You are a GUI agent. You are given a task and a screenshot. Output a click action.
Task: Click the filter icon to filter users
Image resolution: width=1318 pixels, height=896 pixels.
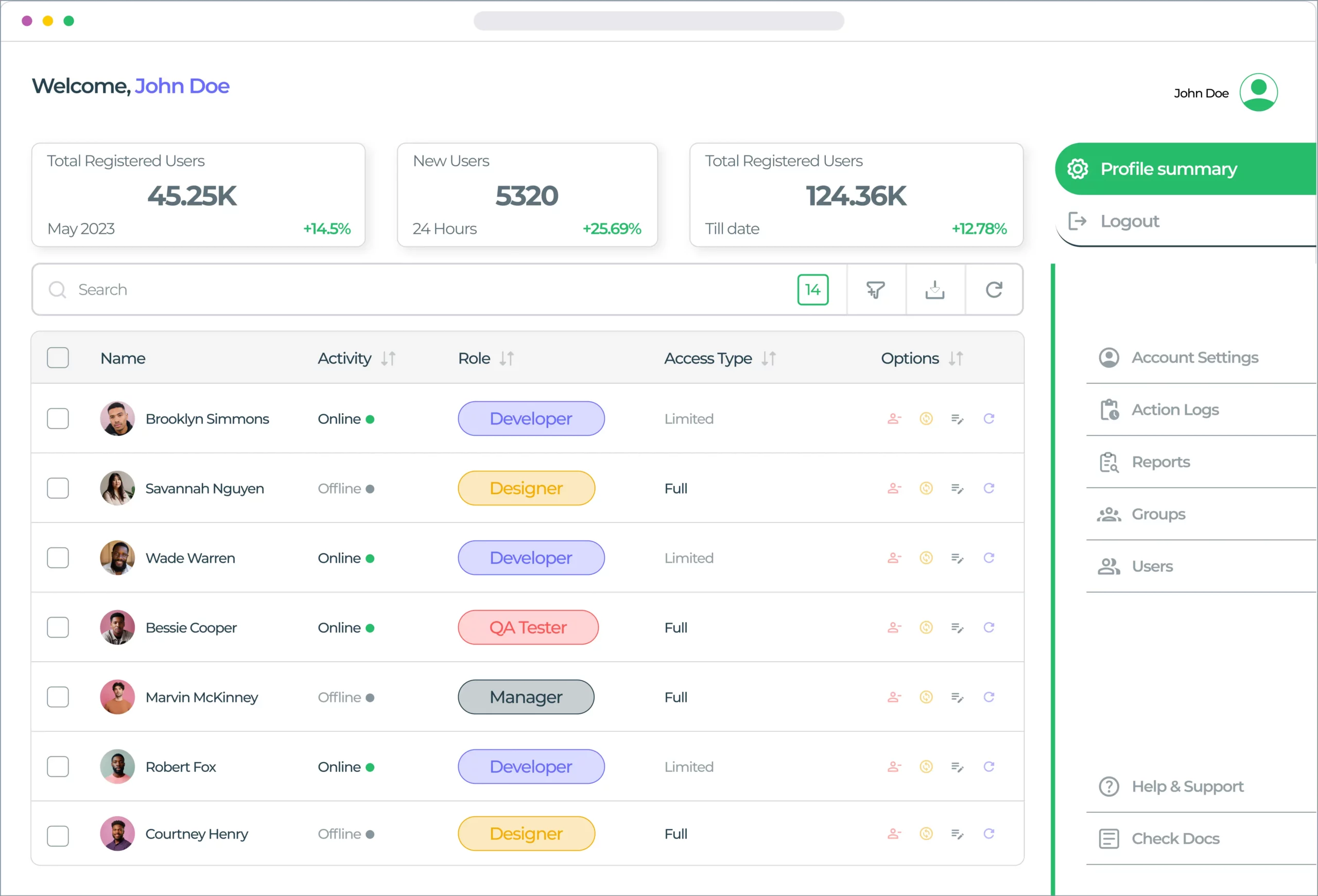tap(876, 289)
